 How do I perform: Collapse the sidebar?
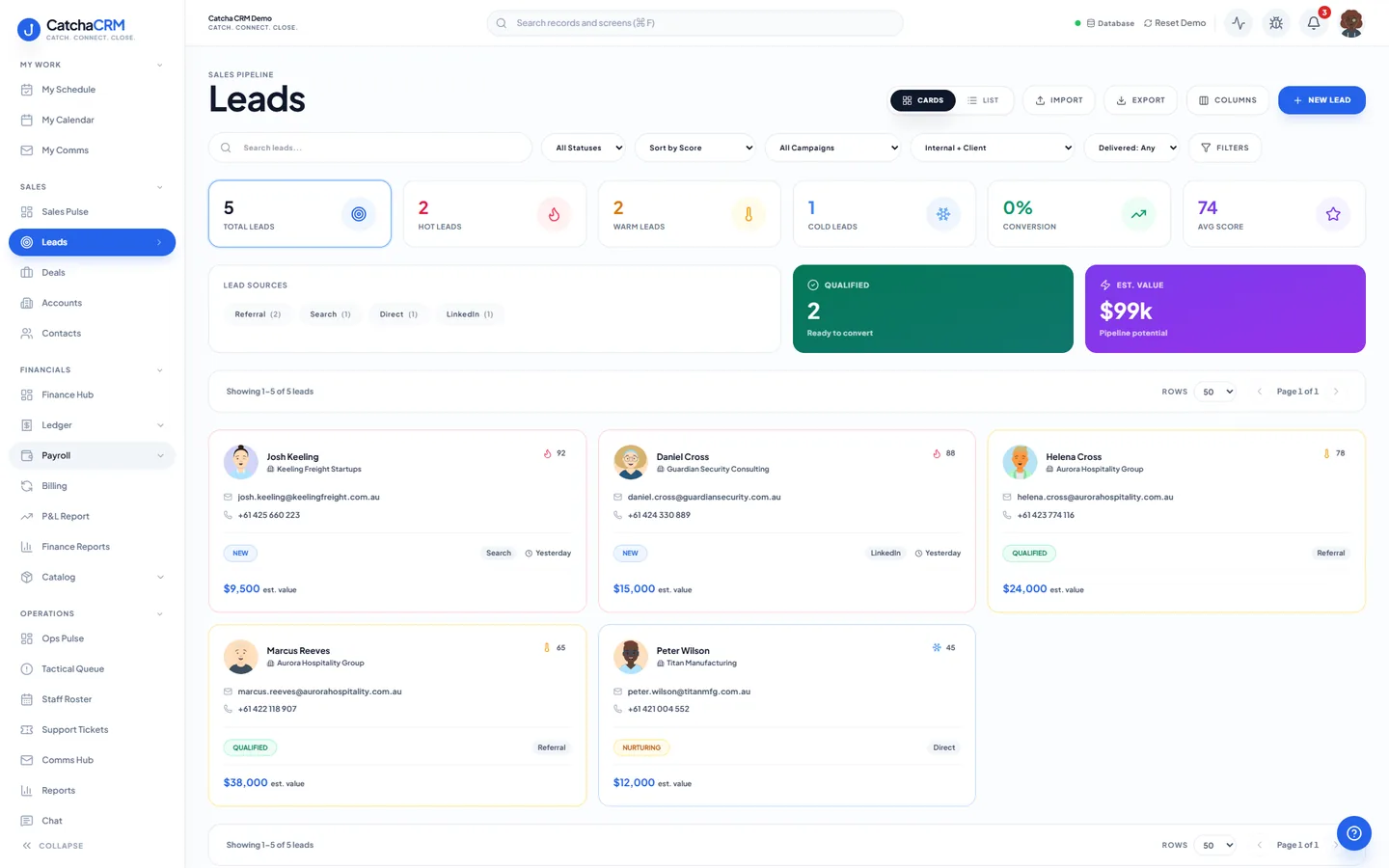53,846
